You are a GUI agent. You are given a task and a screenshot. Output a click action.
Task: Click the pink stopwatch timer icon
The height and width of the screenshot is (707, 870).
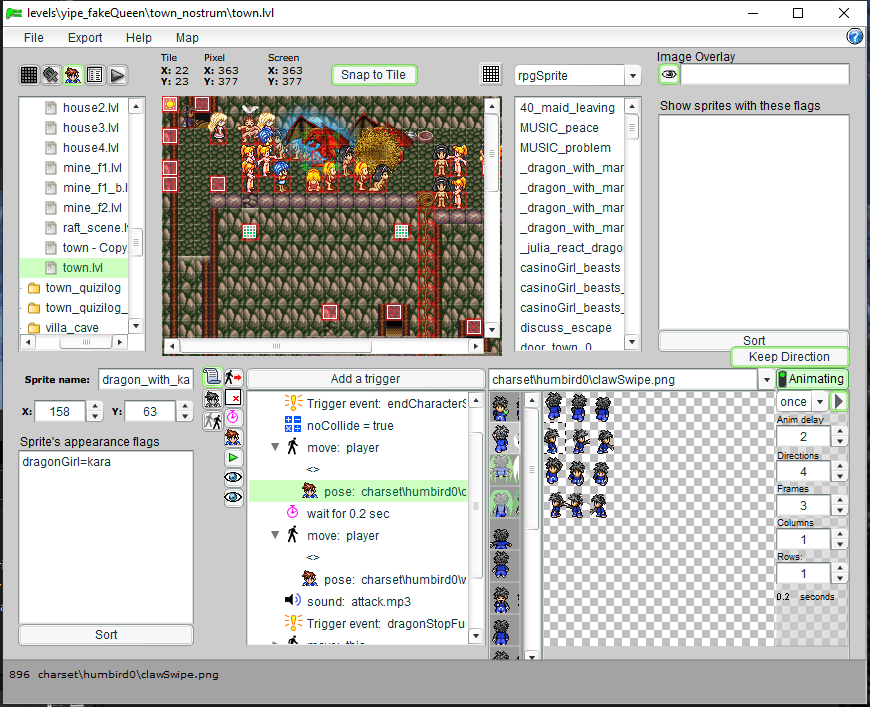(233, 417)
